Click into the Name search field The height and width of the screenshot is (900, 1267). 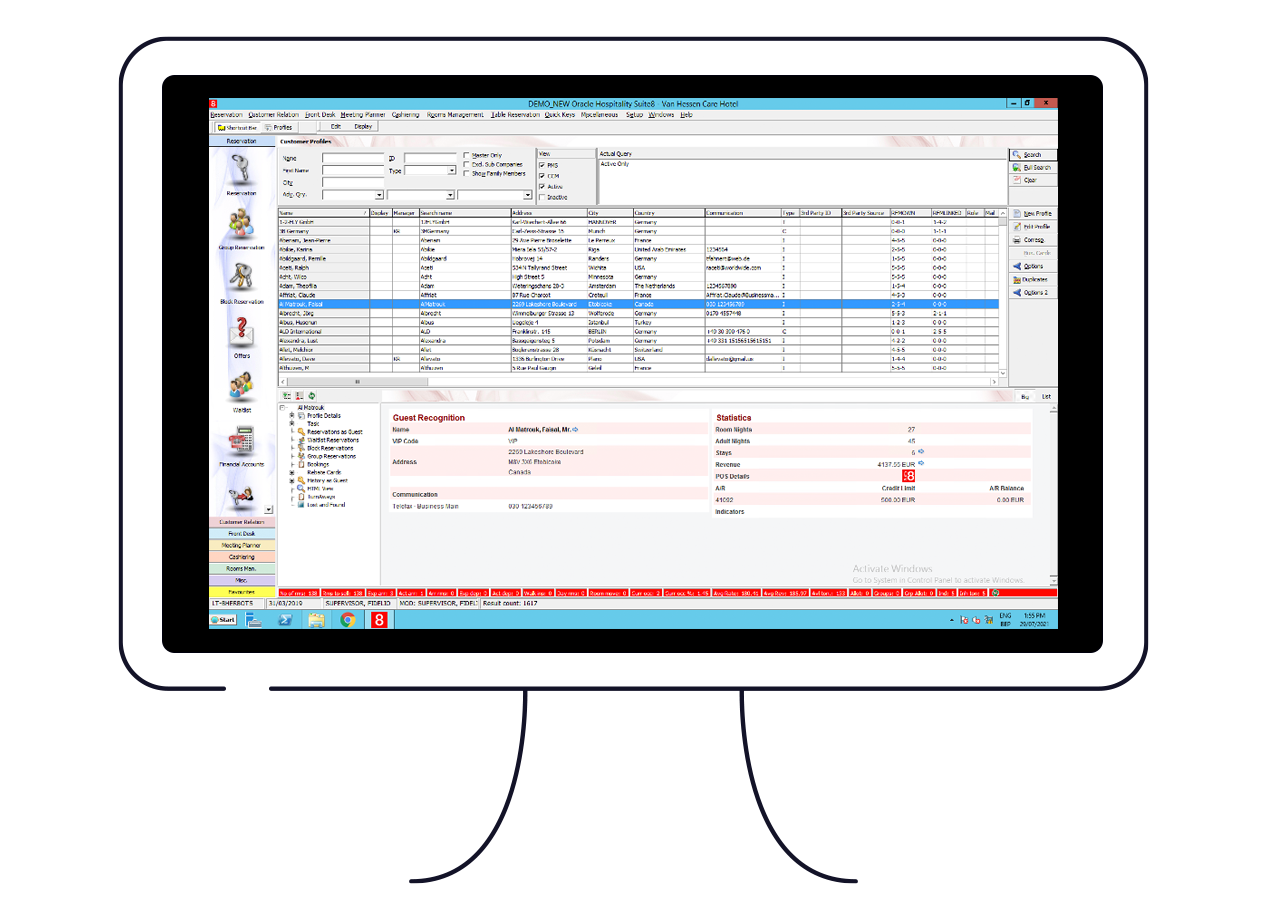[x=353, y=158]
